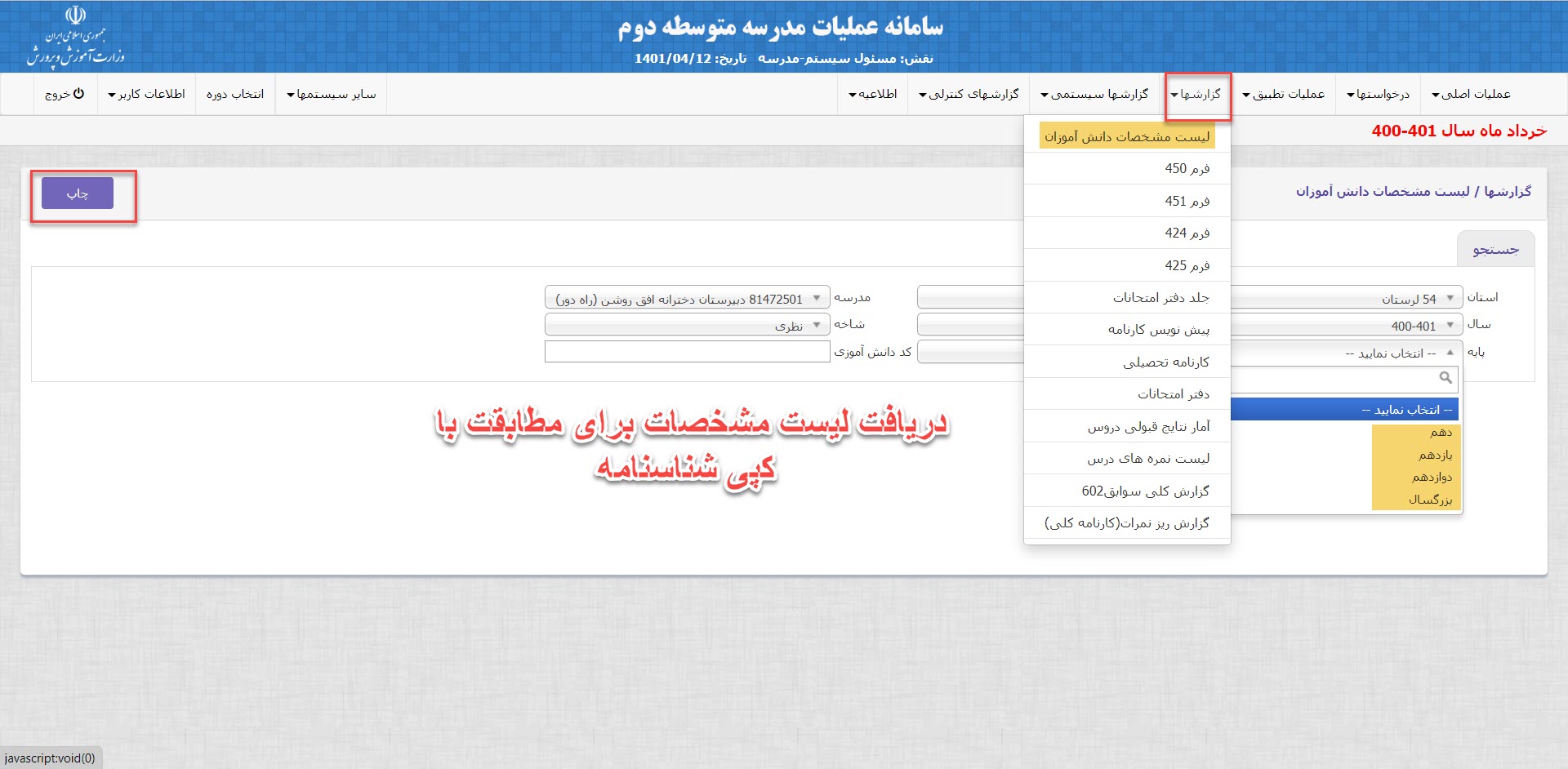Open the عملیات اصلی menu
Image resolution: width=1568 pixels, height=769 pixels.
click(1471, 95)
